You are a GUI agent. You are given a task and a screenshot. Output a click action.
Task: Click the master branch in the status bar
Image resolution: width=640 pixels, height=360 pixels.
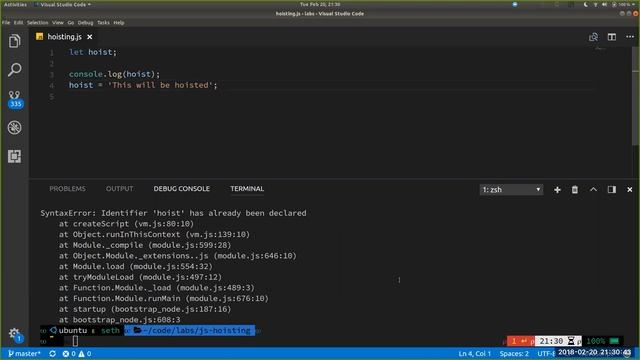pos(24,353)
